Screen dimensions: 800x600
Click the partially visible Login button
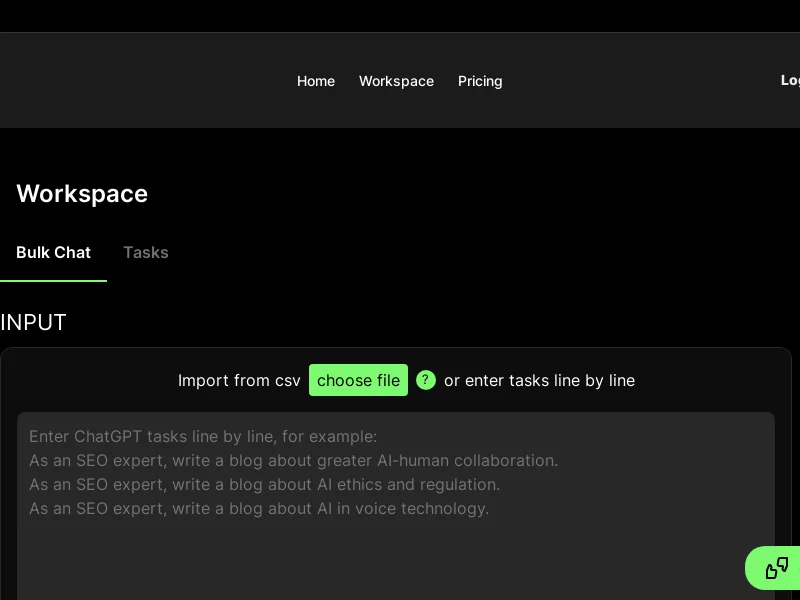789,80
